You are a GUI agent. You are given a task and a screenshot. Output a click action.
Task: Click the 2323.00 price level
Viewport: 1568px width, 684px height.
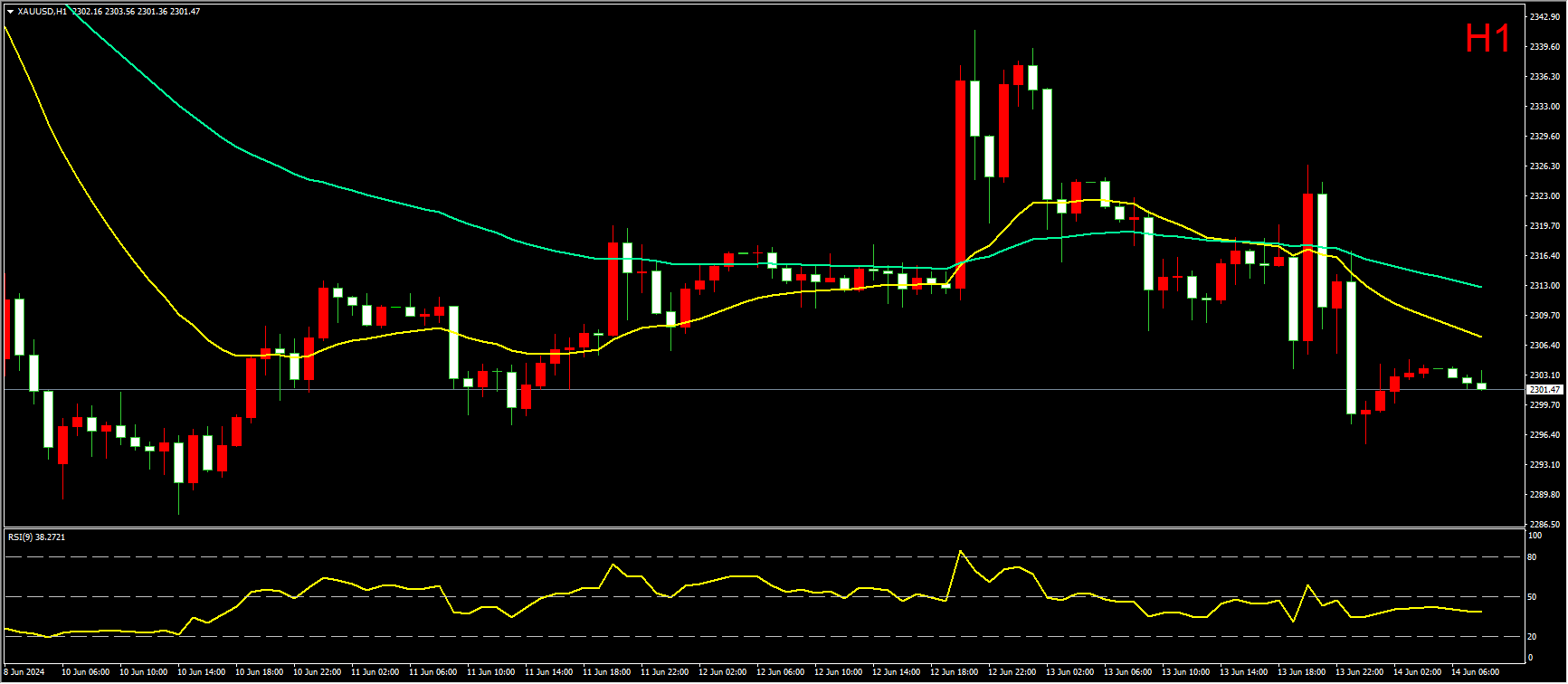(x=1544, y=196)
